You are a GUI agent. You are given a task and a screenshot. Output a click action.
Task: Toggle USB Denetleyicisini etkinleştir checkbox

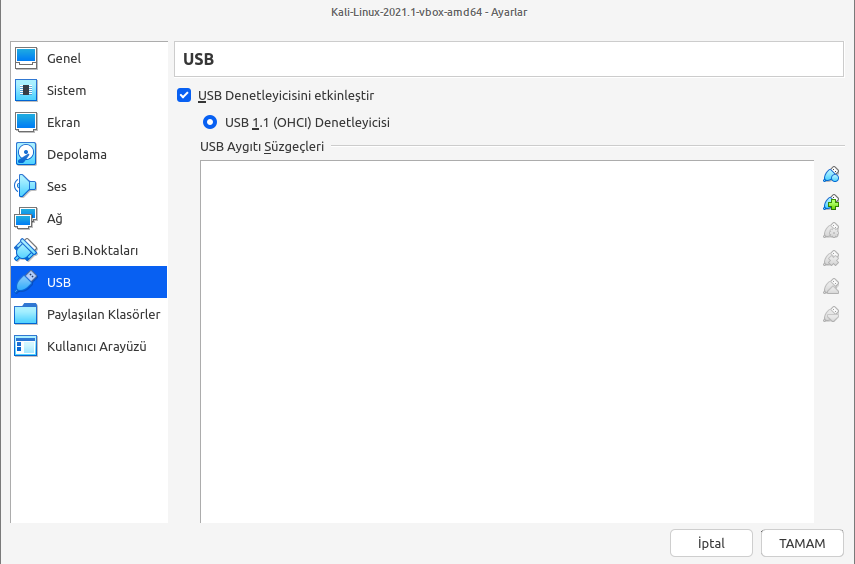183,96
